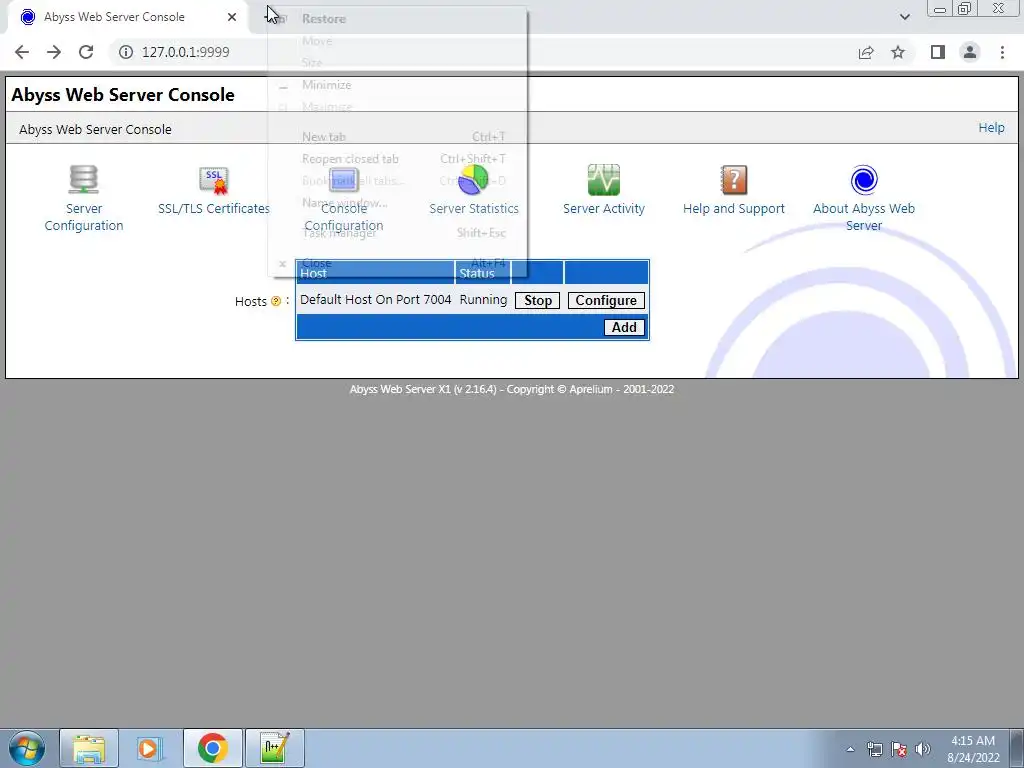This screenshot has height=768, width=1024.
Task: Add a new host
Action: (x=624, y=327)
